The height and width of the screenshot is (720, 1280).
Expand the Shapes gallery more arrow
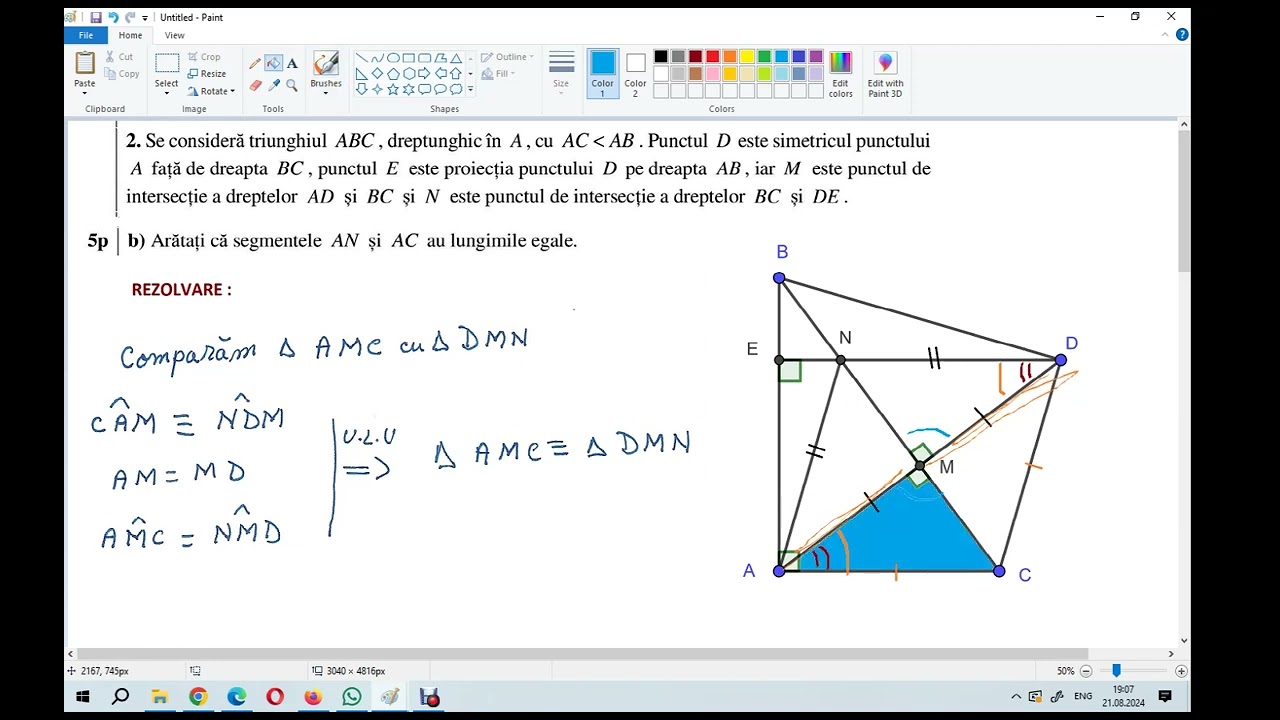[470, 89]
